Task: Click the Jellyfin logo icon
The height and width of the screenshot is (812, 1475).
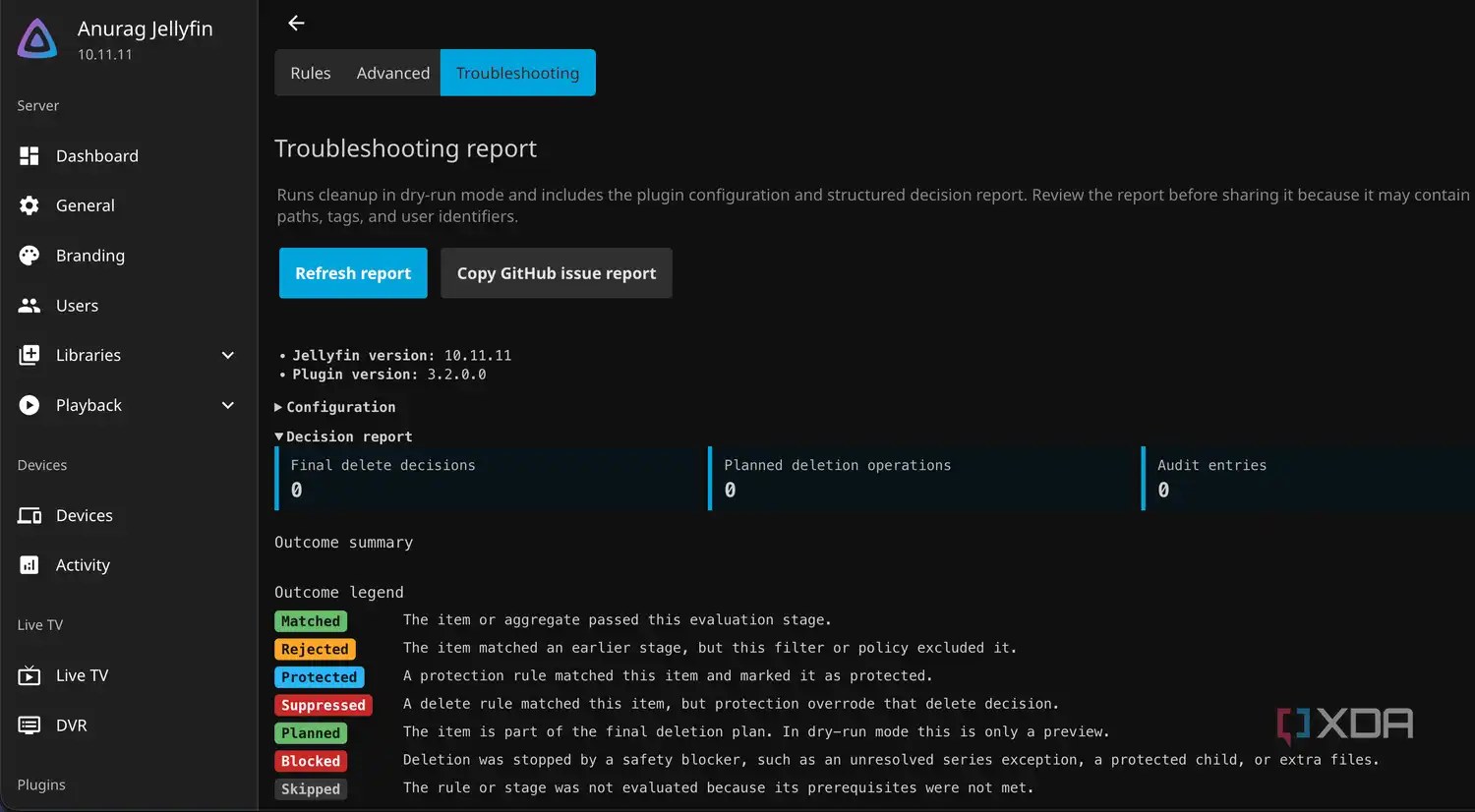Action: pyautogui.click(x=37, y=39)
